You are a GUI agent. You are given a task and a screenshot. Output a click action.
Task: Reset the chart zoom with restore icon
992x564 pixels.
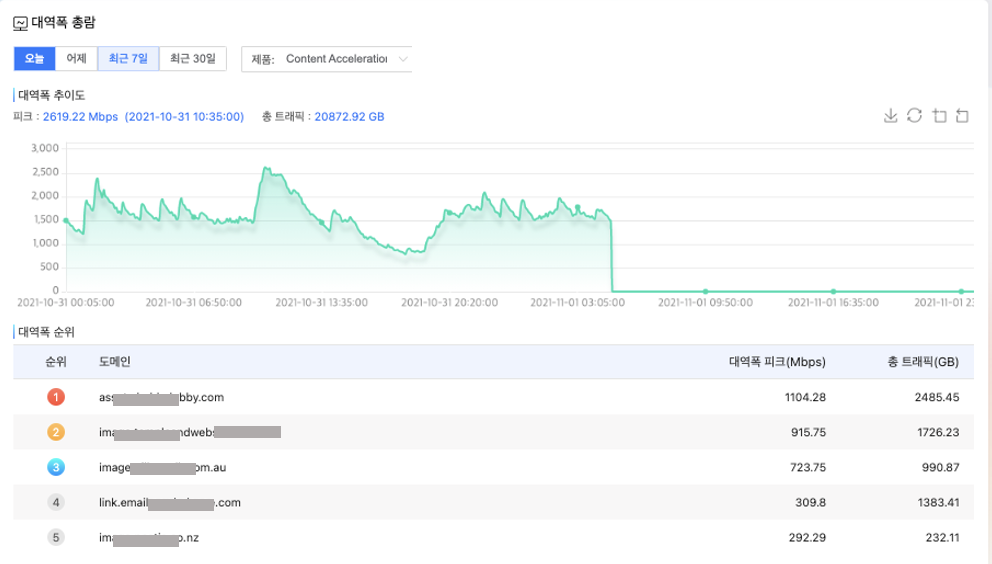962,116
